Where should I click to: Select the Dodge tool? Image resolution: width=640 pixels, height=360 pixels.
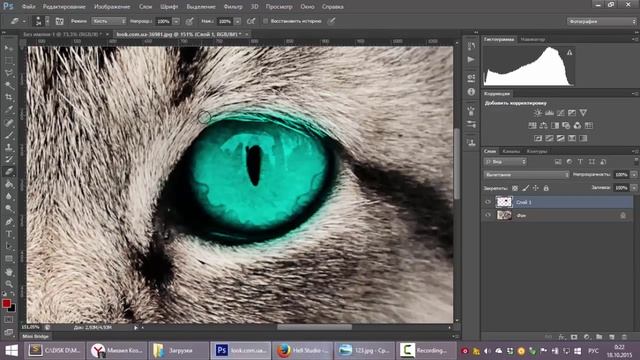(9, 209)
